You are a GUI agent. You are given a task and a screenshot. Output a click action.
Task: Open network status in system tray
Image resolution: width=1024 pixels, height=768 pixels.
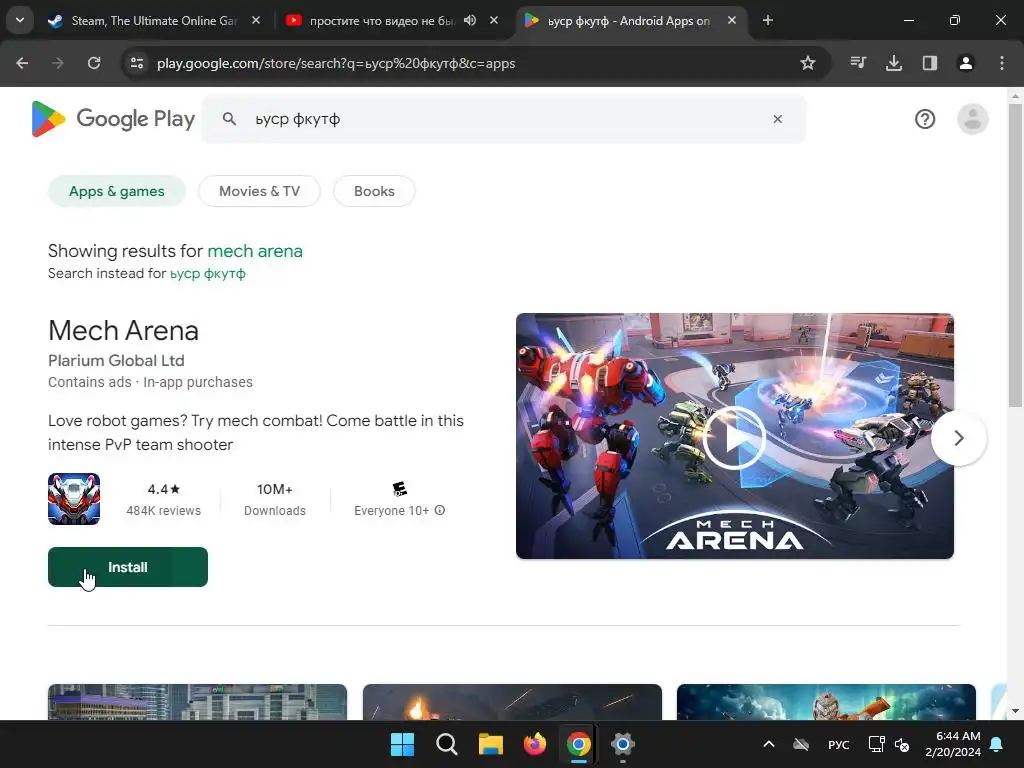click(x=876, y=744)
